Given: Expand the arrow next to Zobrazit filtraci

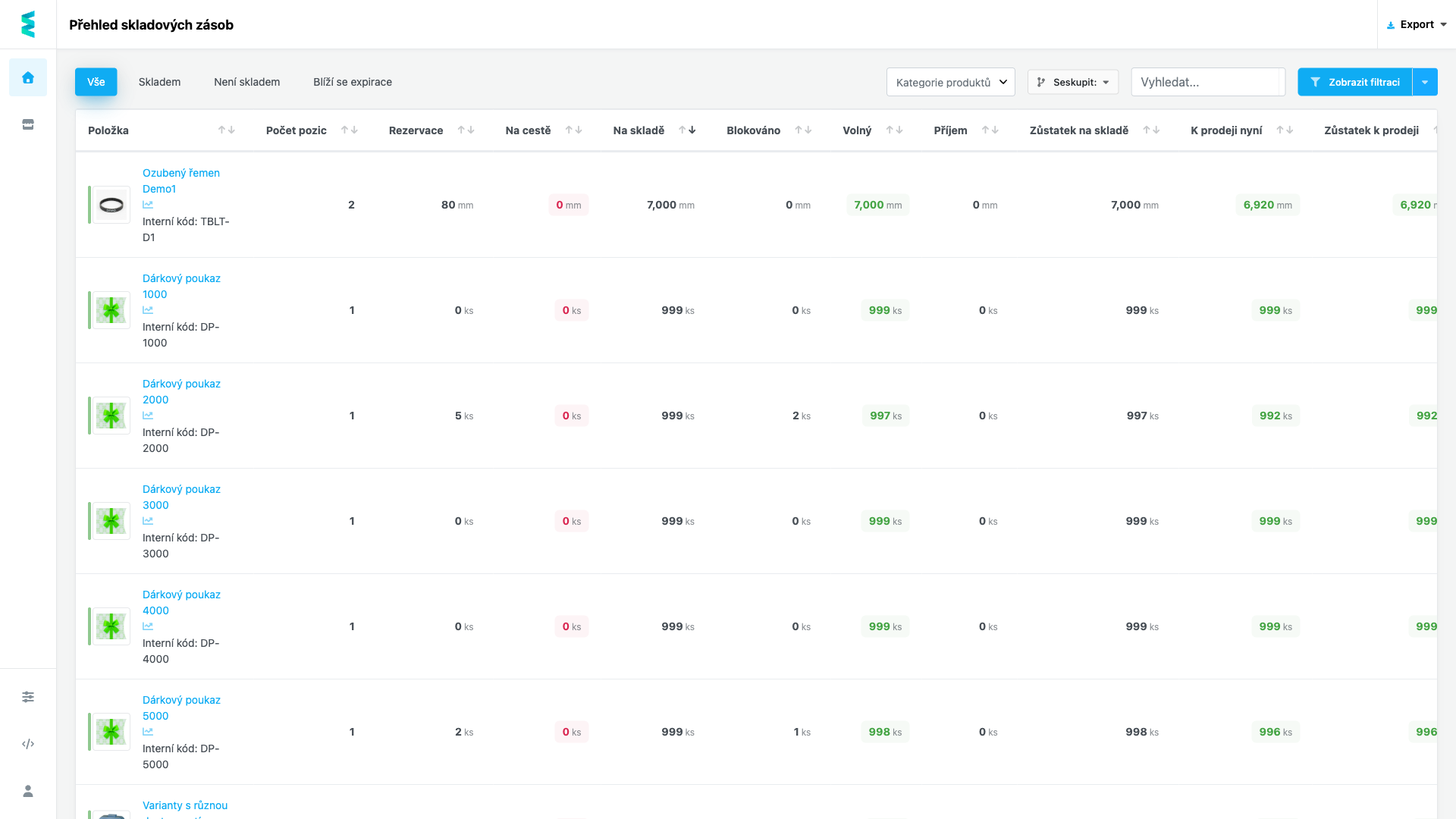Looking at the screenshot, I should [1425, 82].
